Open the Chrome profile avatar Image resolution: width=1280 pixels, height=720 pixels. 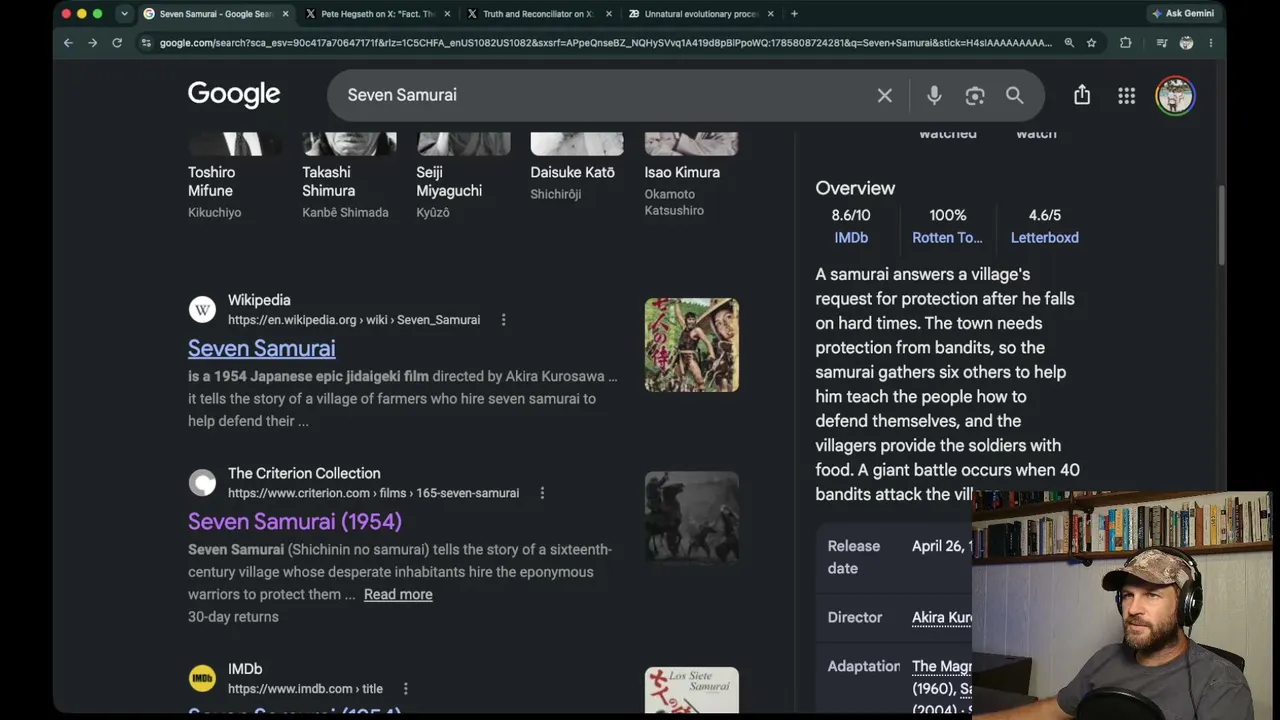click(1186, 43)
